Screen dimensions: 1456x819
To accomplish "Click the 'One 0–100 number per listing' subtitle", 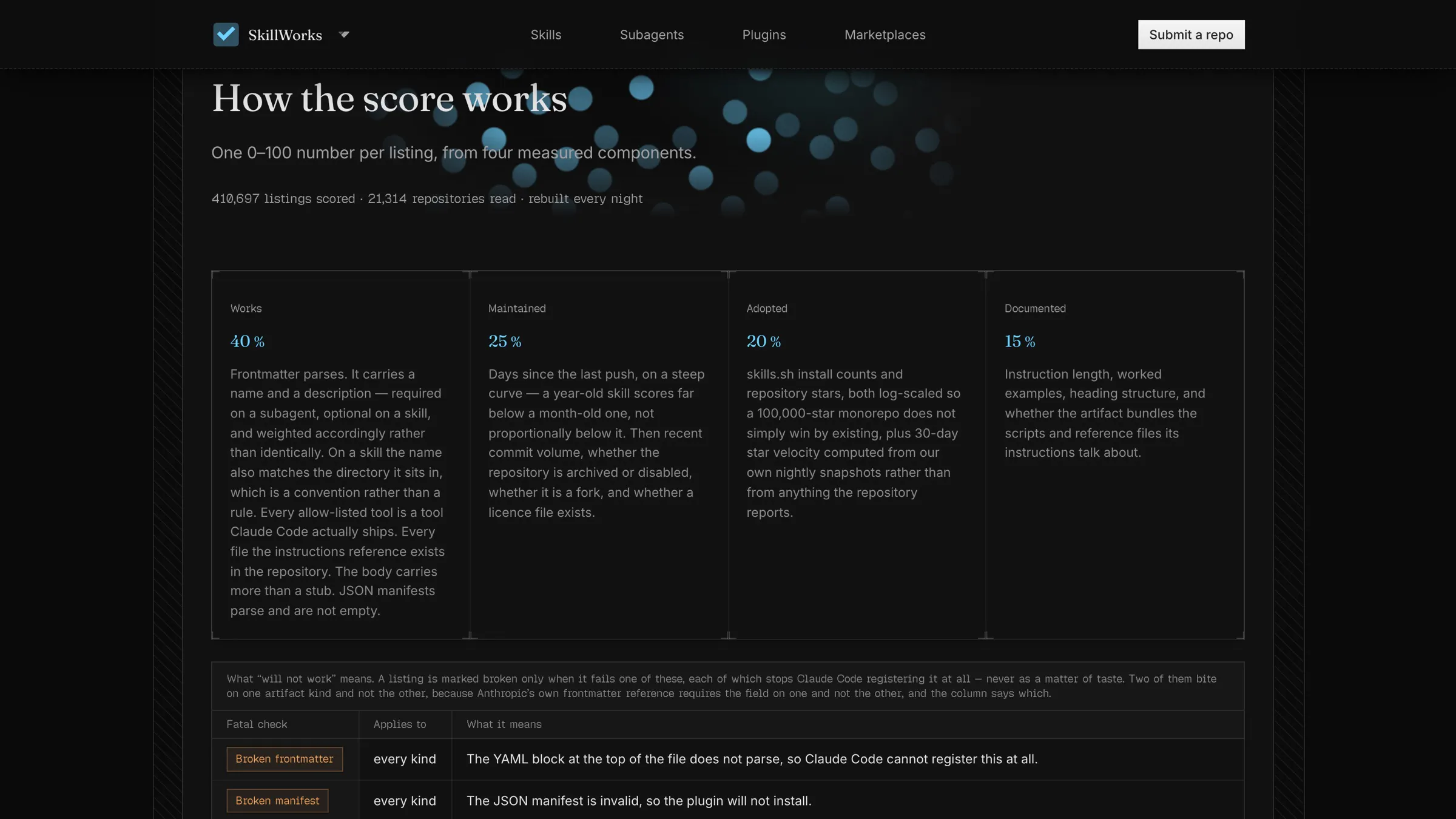I will [454, 152].
